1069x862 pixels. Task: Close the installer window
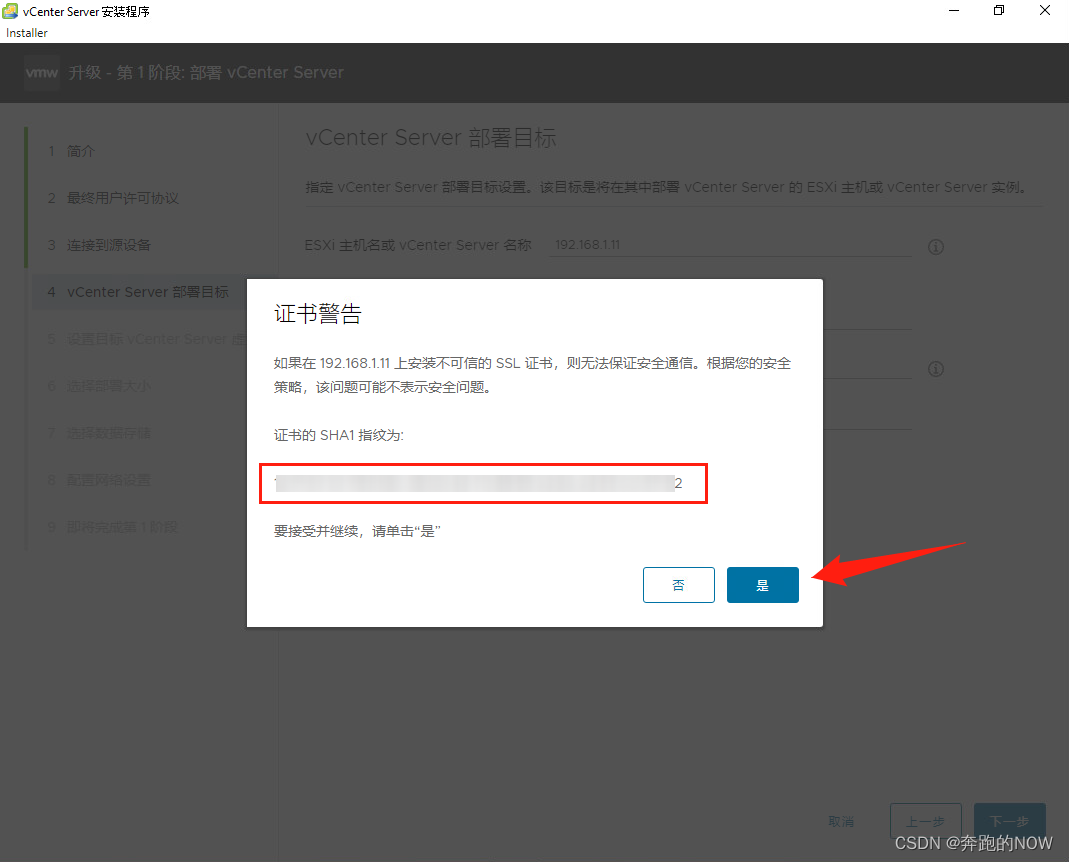pyautogui.click(x=1044, y=10)
